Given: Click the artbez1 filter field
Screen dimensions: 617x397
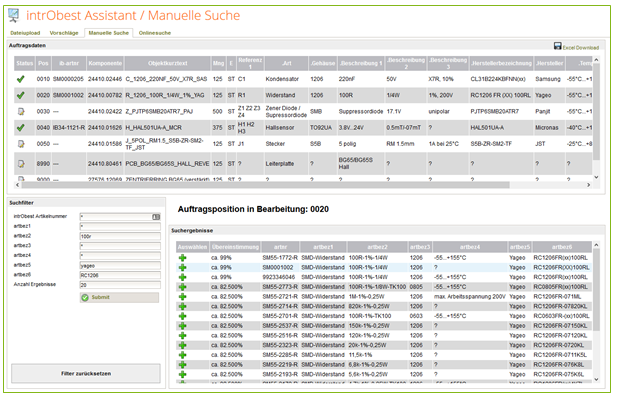Looking at the screenshot, I should 120,226.
